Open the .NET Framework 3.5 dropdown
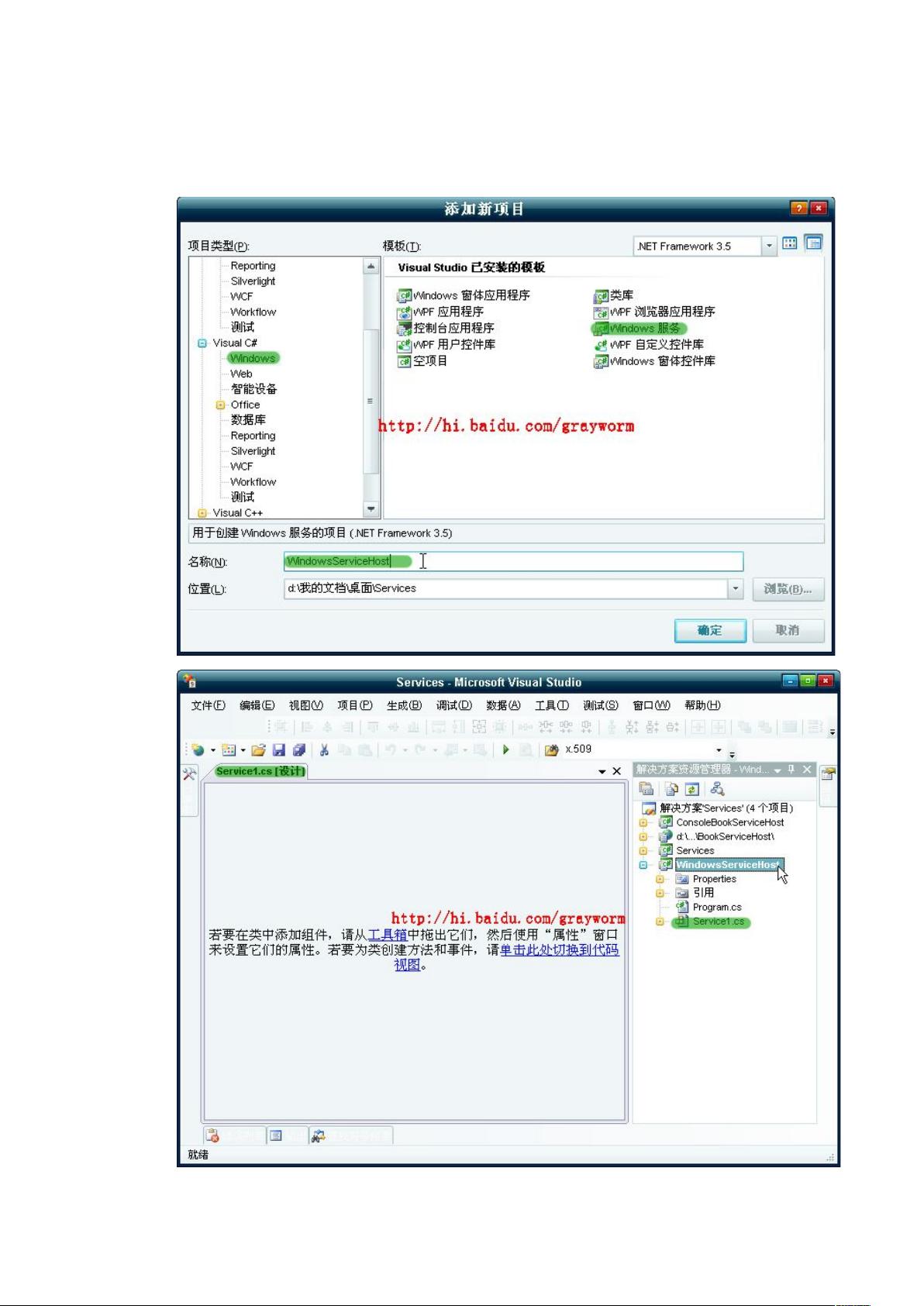Screen dimensions: 924x1306 (x=769, y=246)
